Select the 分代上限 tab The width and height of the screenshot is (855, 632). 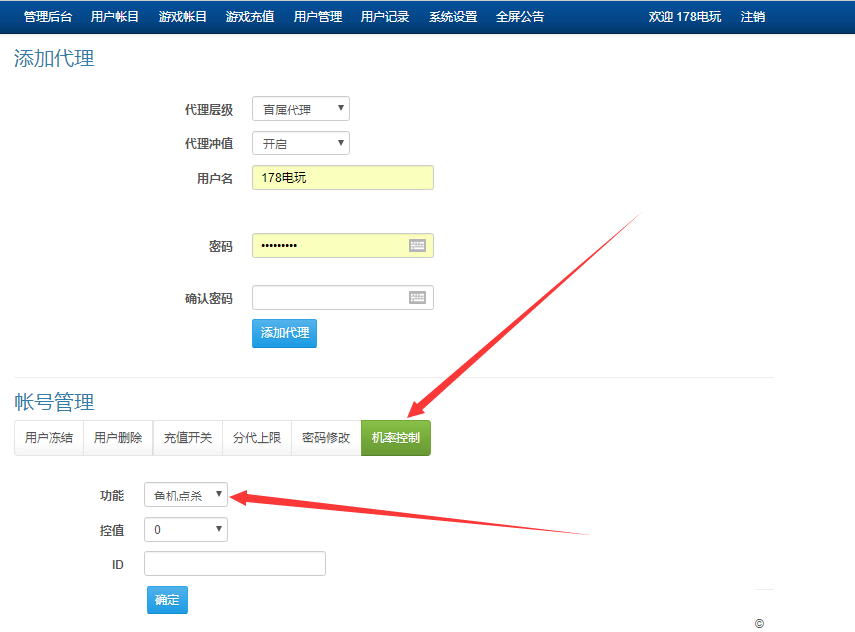click(256, 437)
